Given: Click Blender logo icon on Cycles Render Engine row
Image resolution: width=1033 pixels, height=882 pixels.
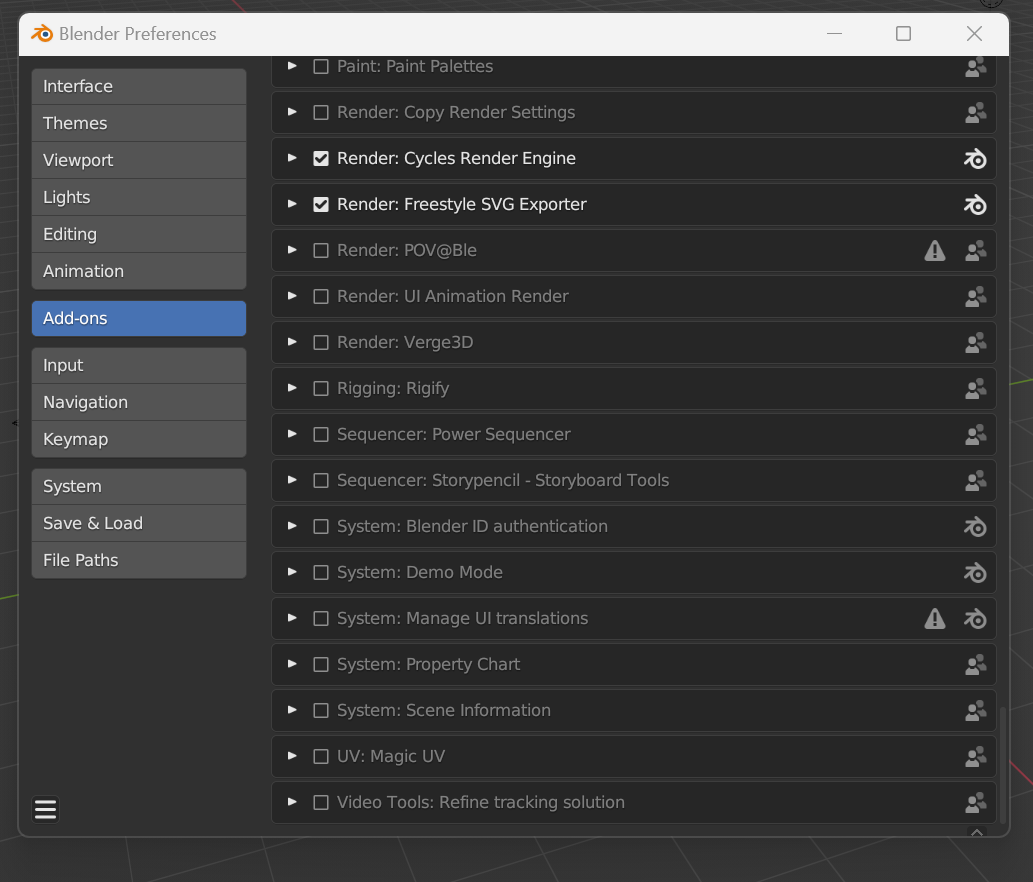Looking at the screenshot, I should (x=976, y=159).
